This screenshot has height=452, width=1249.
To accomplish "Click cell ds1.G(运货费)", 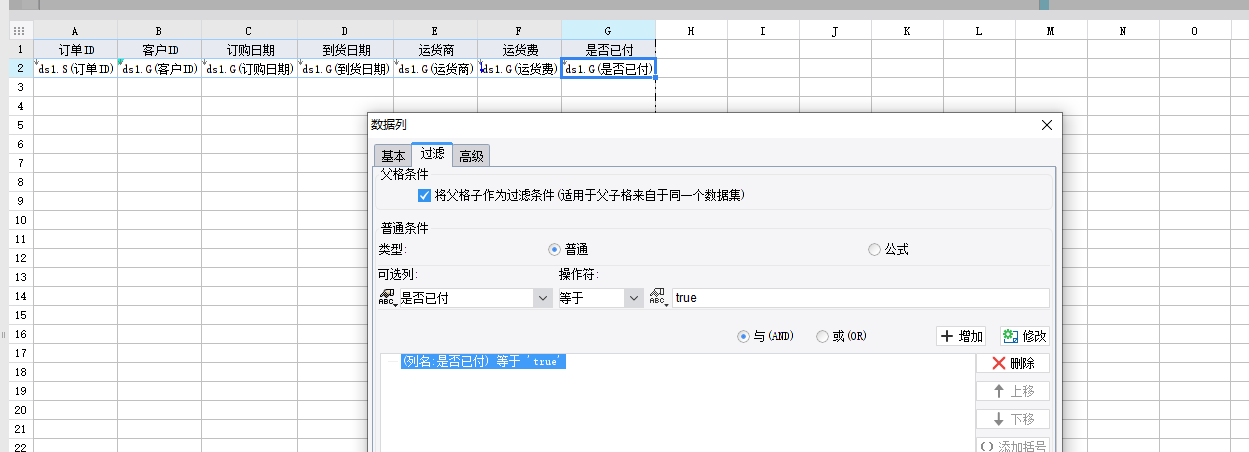I will tap(519, 69).
